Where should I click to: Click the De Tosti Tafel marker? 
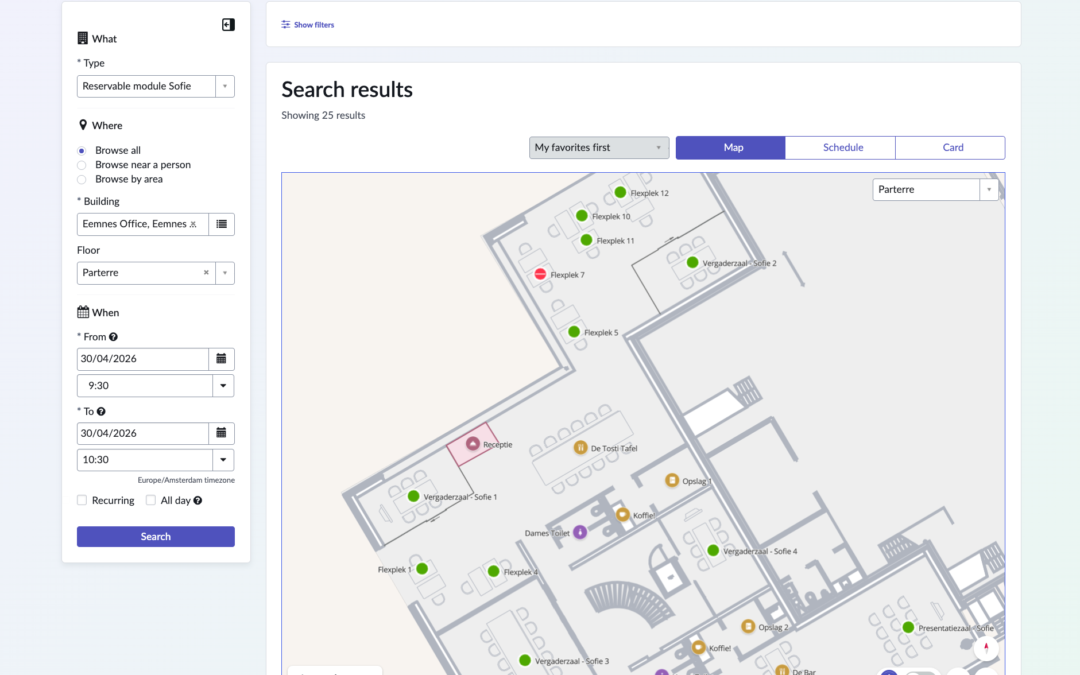tap(581, 448)
